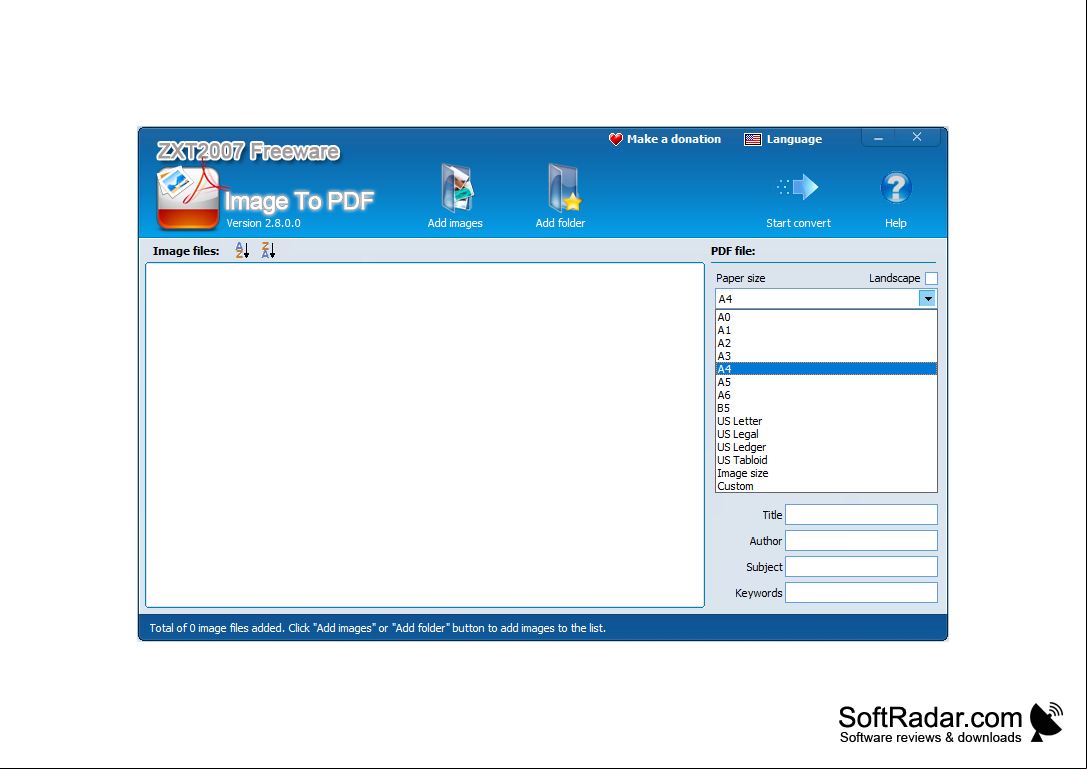
Task: Click status bar text 'Total of 0 image files added'
Action: click(x=217, y=628)
